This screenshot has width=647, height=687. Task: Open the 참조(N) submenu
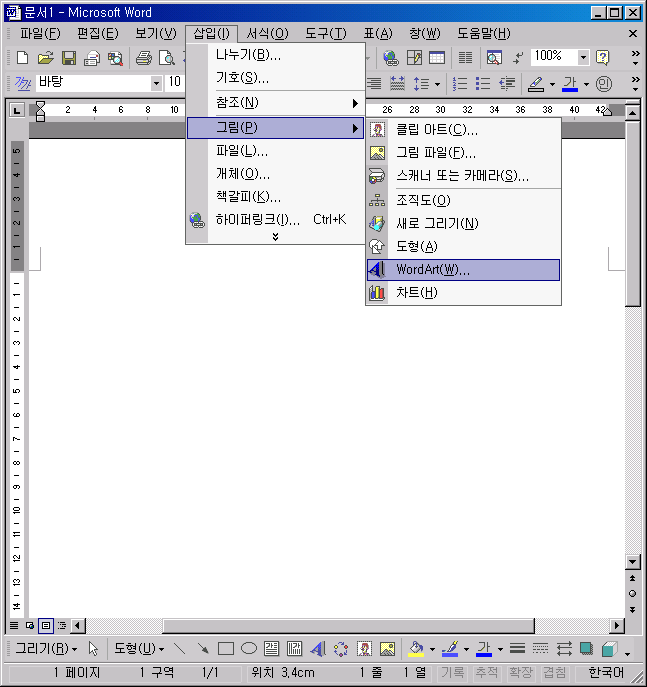tap(275, 103)
